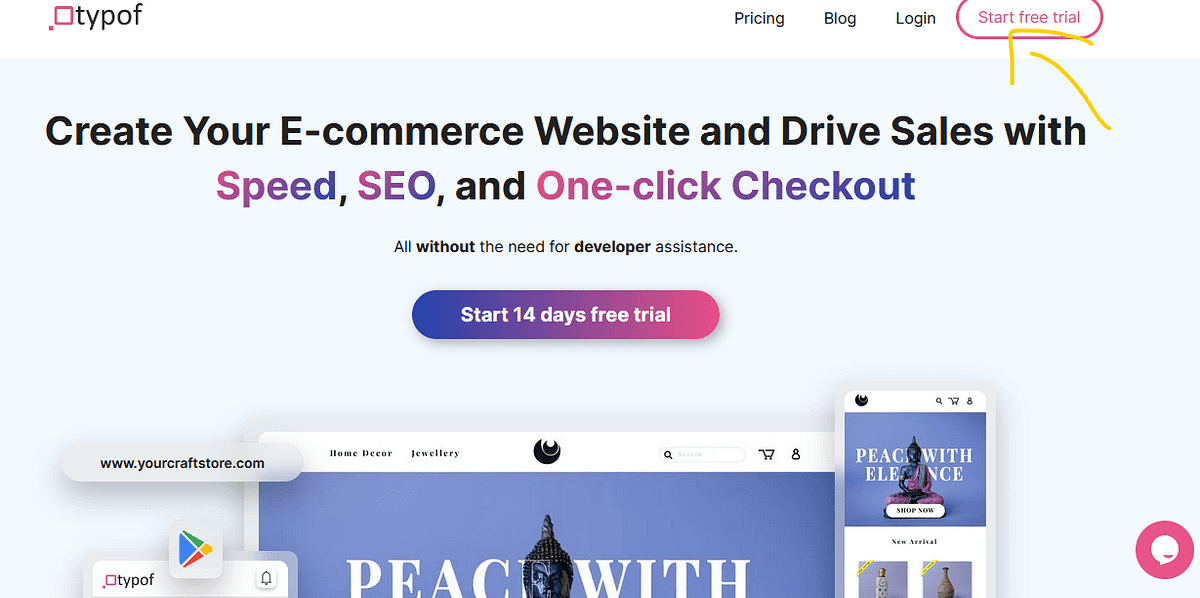Open the Home Decor menu item

[360, 452]
